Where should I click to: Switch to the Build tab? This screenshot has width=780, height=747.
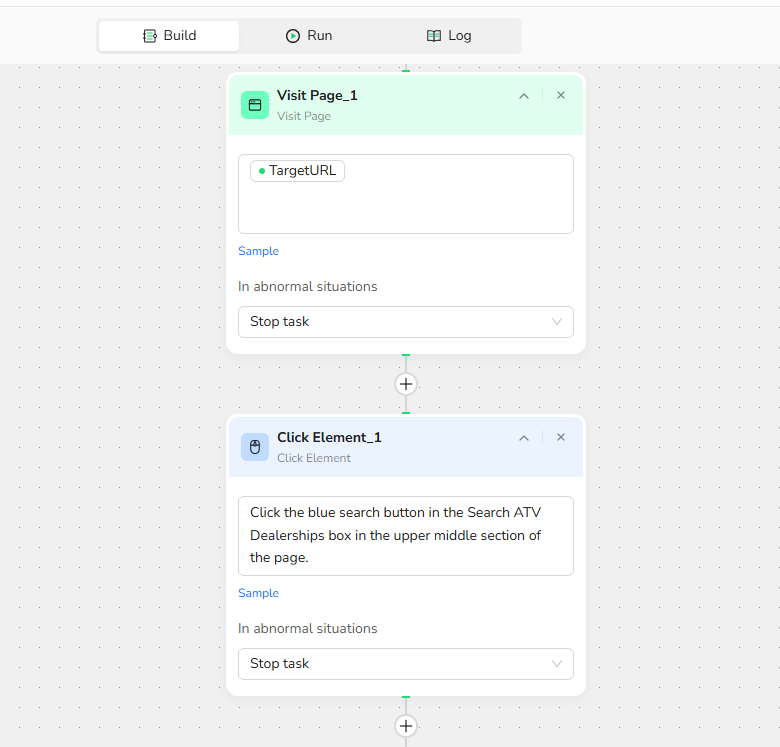click(169, 36)
